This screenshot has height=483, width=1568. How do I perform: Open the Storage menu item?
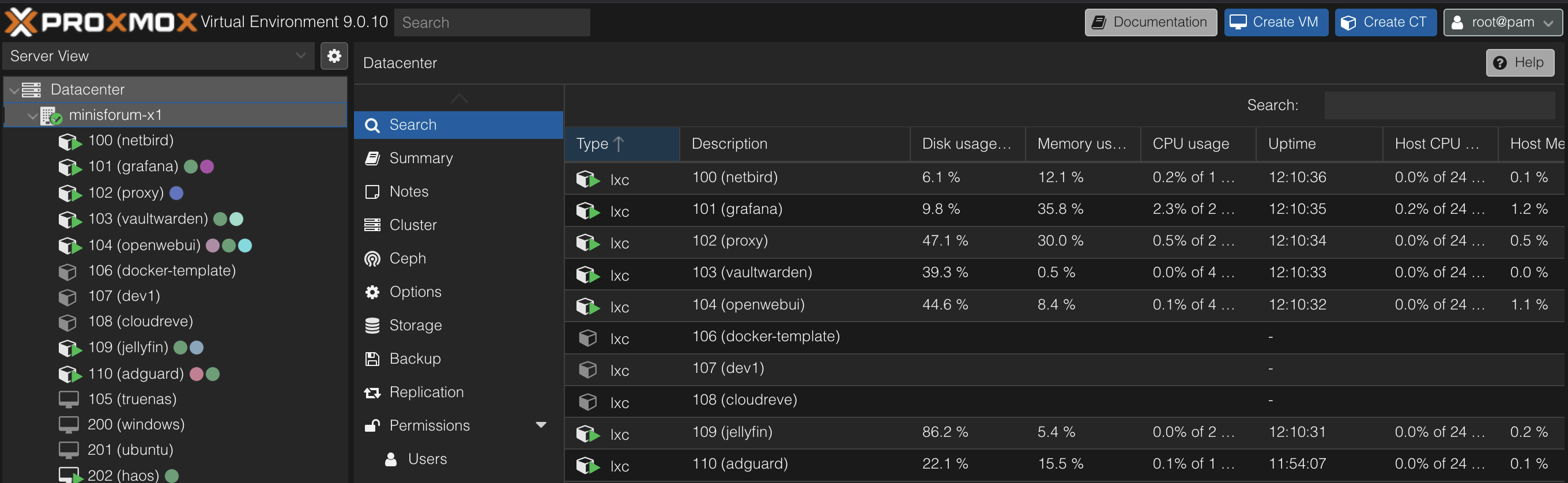point(458,326)
